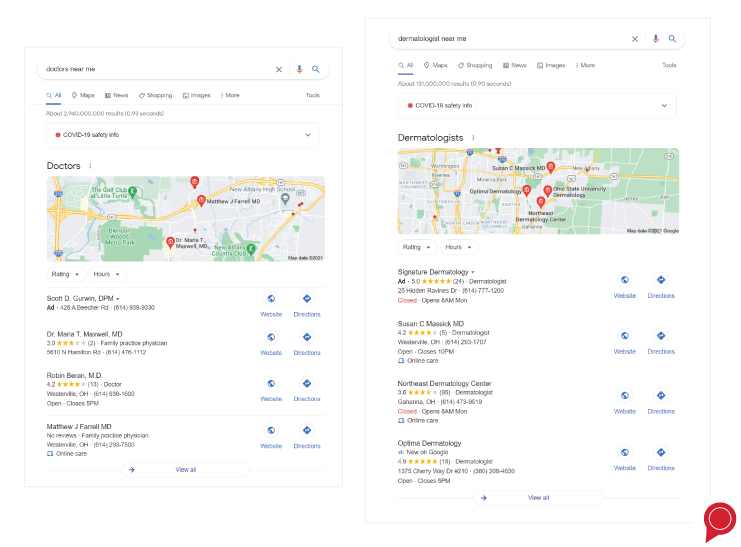Open Website icon for Susan C Massick MD
741x547 pixels.
pos(625,336)
